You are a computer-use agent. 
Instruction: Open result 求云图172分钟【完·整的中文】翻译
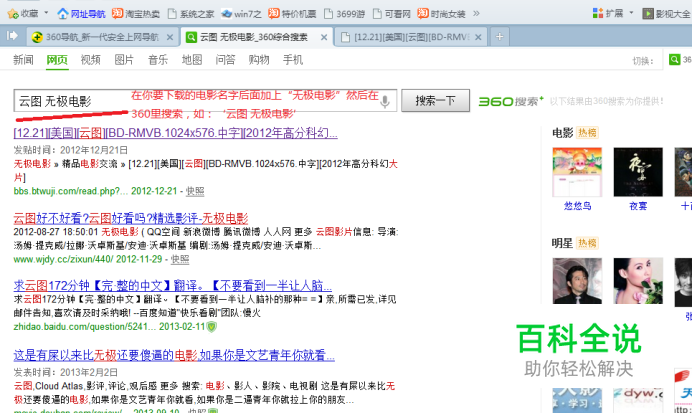point(173,285)
